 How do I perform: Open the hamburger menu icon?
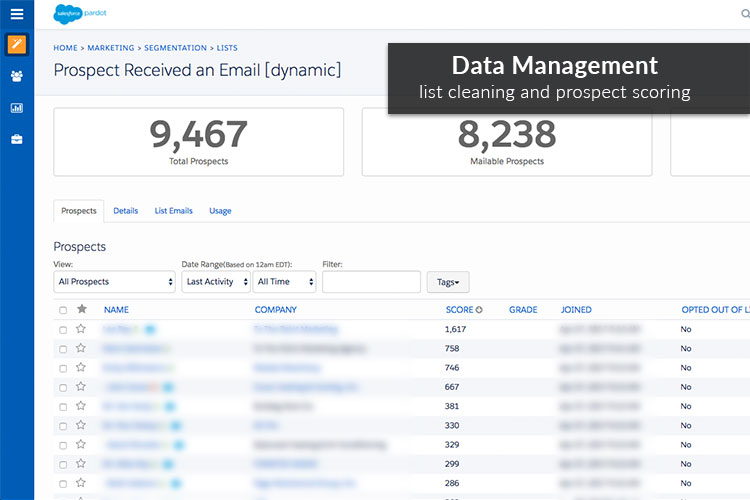(17, 14)
